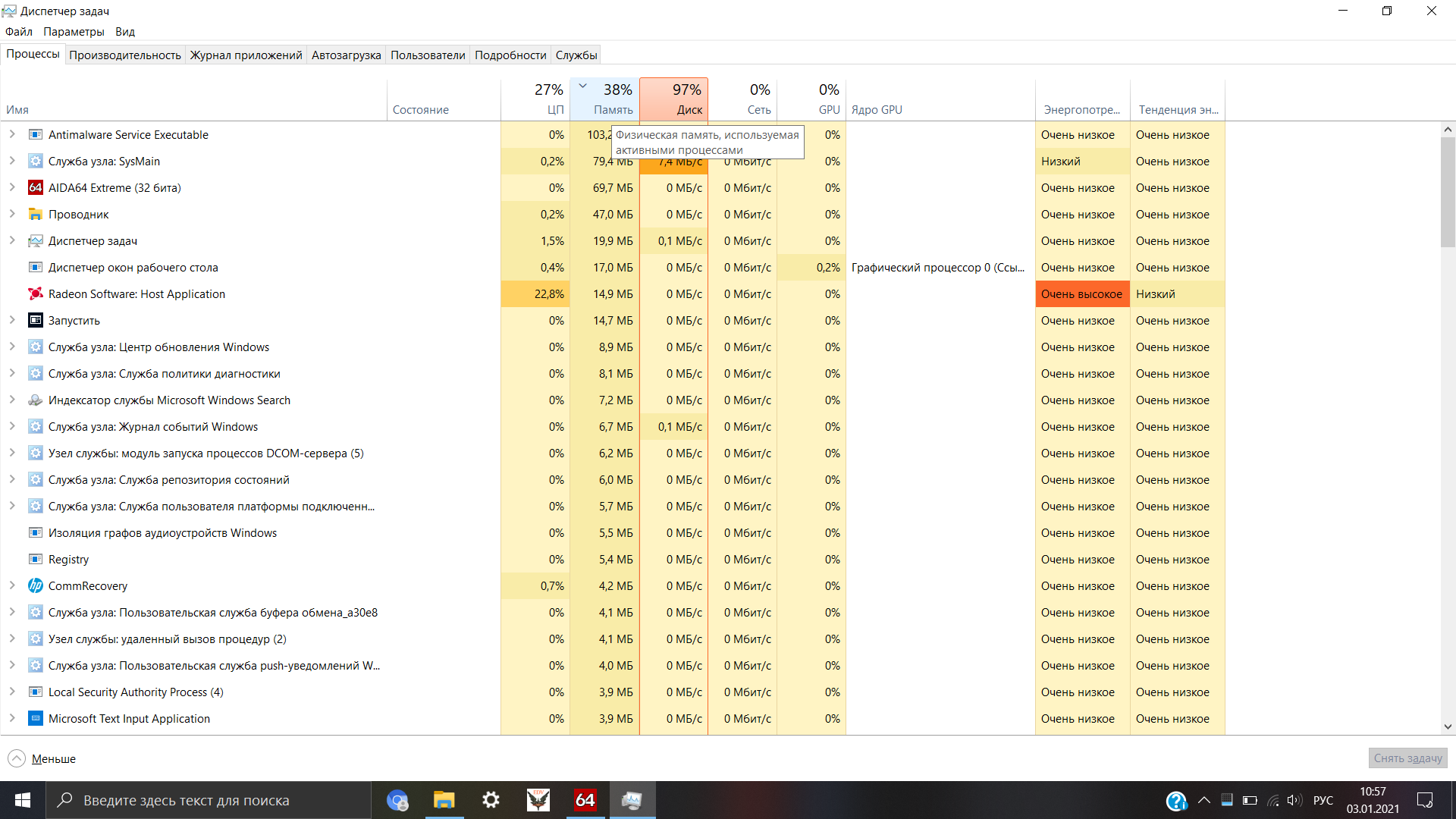Open the Файл menu
The height and width of the screenshot is (819, 1456).
(19, 32)
